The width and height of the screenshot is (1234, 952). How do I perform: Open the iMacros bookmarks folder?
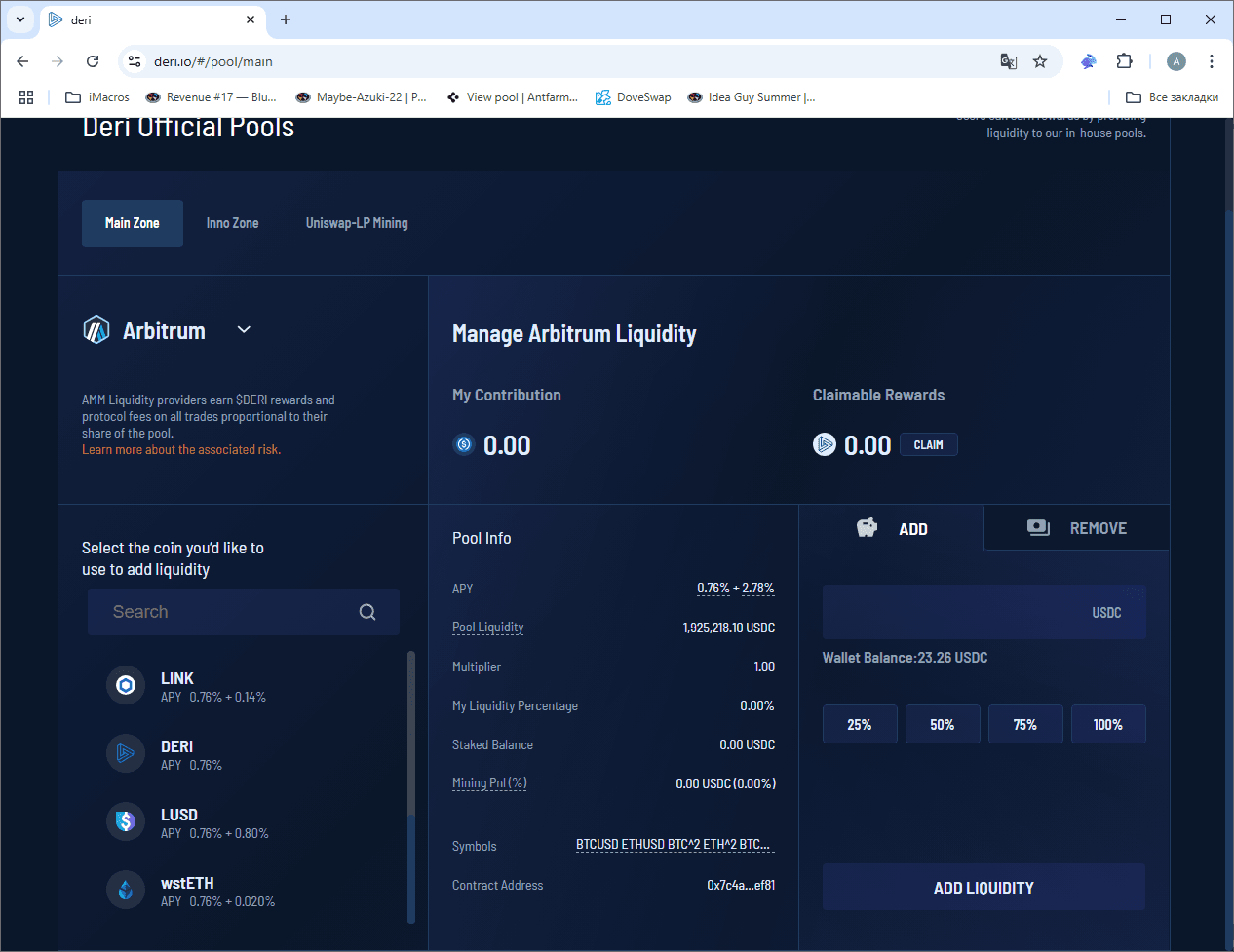tap(97, 97)
